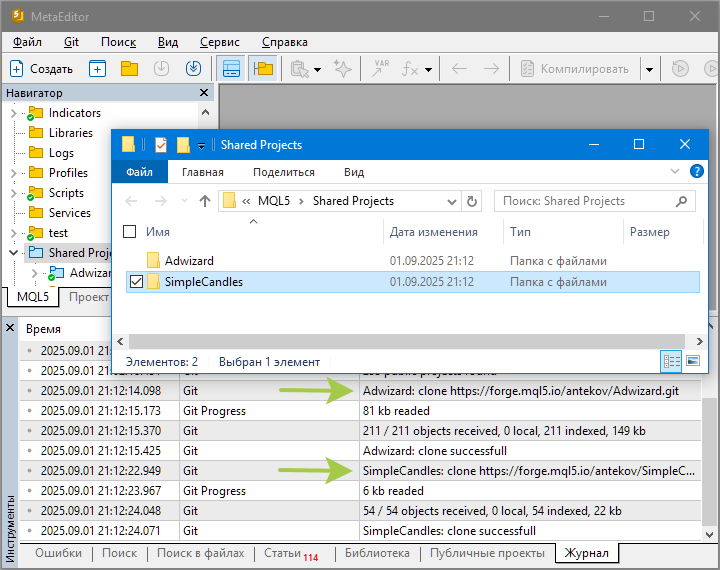Click the start debugging play icon
Screen dimensions: 720x570
pyautogui.click(x=680, y=69)
